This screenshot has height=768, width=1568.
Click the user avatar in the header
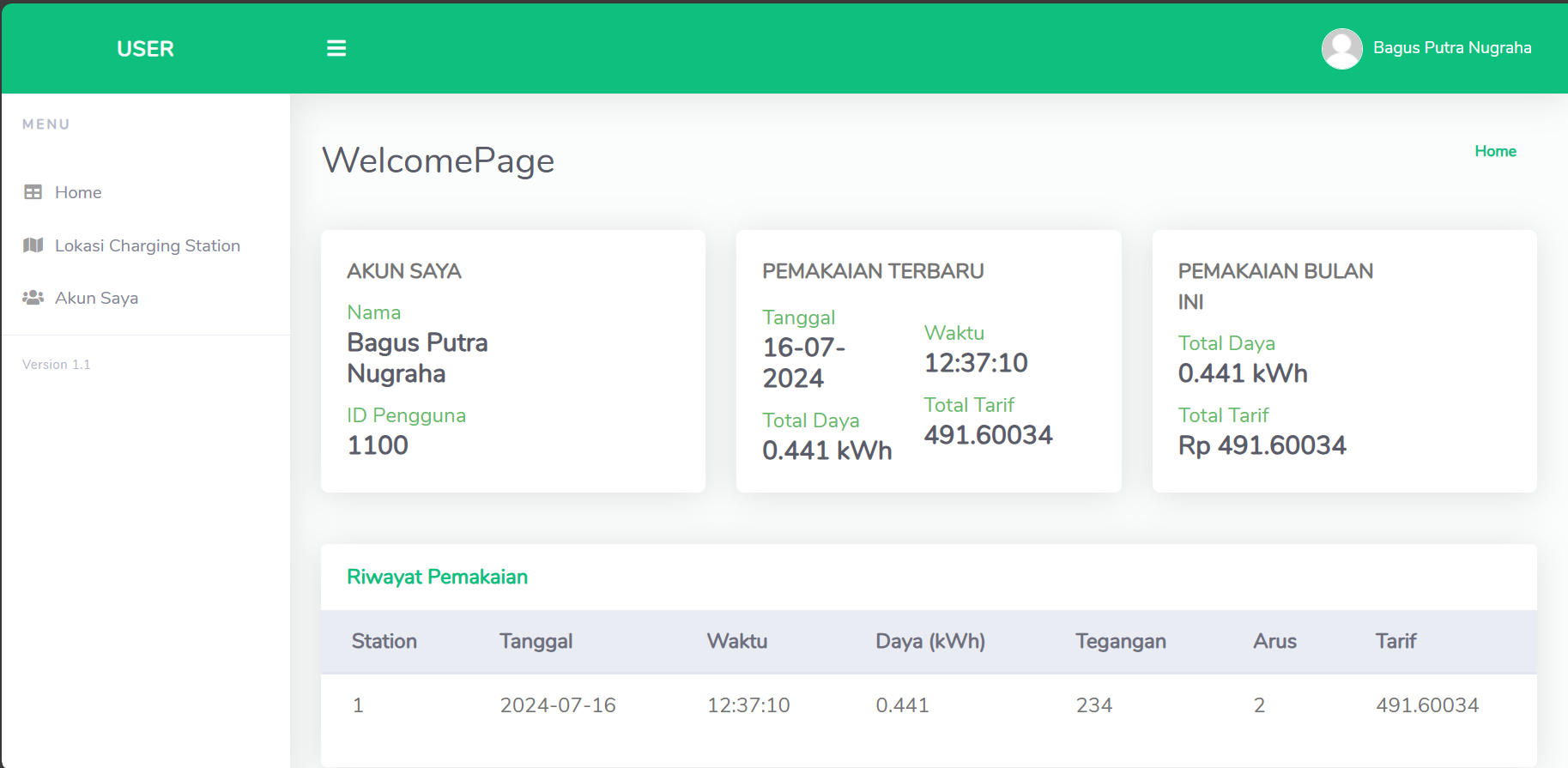click(x=1341, y=48)
